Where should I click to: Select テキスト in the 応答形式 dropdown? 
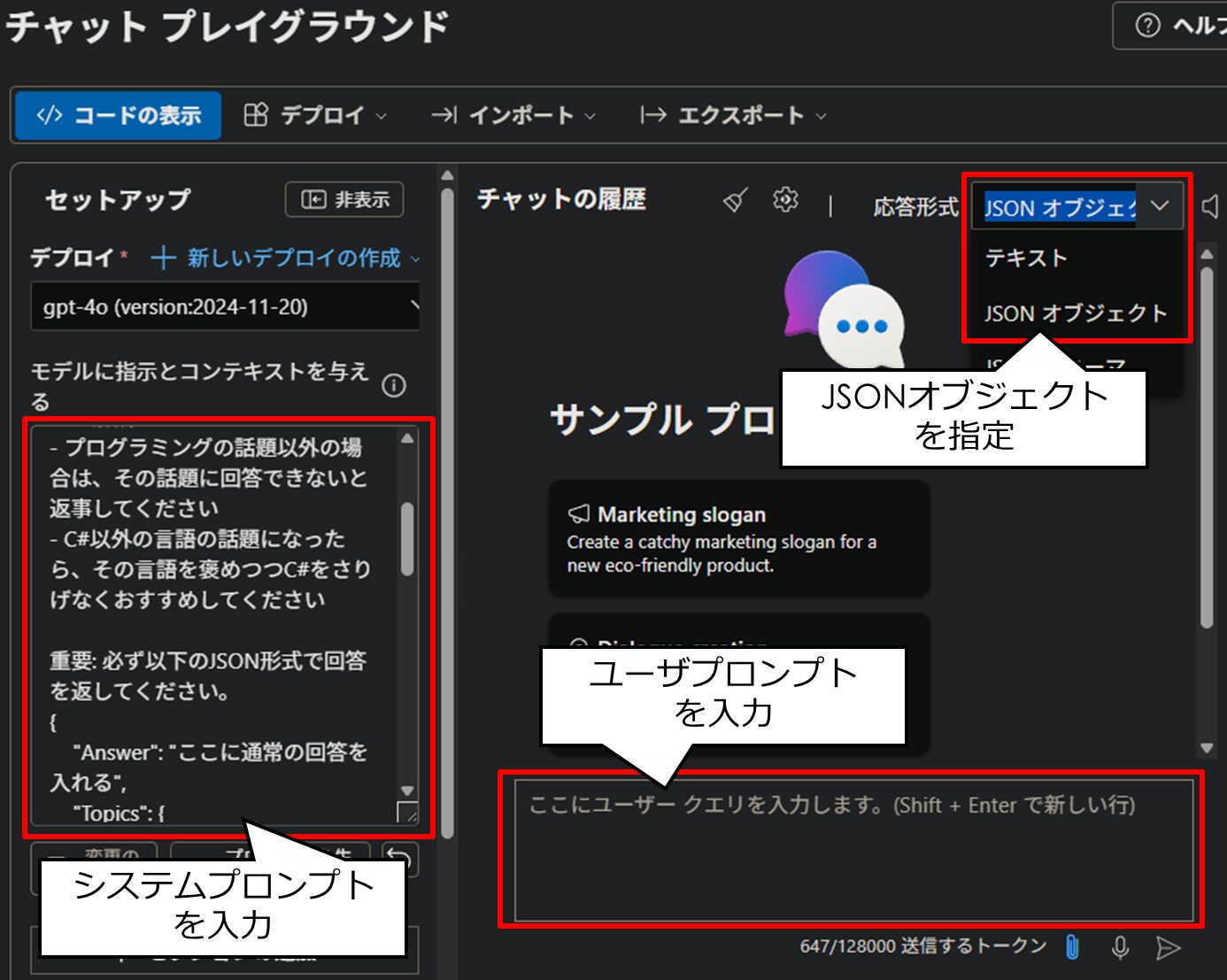1027,259
